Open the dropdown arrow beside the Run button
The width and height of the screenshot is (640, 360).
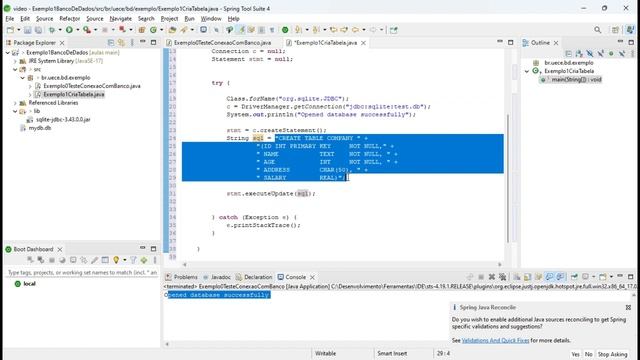pos(77,30)
